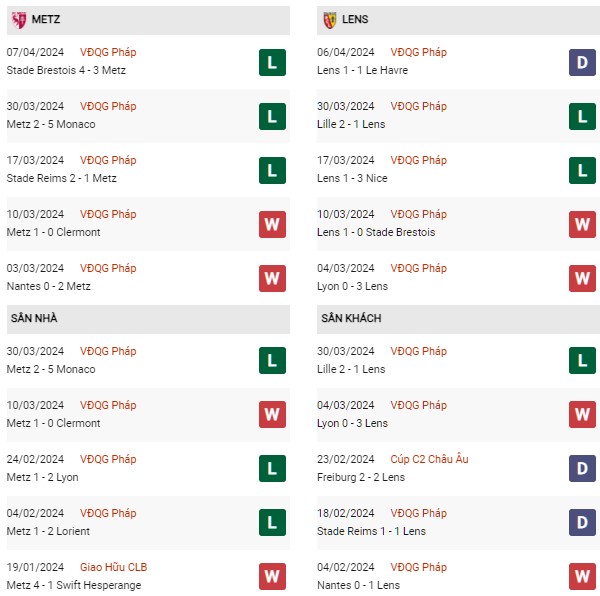Open VĐQG Pháp link for 07/04/2024 match
The height and width of the screenshot is (596, 600).
[108, 52]
